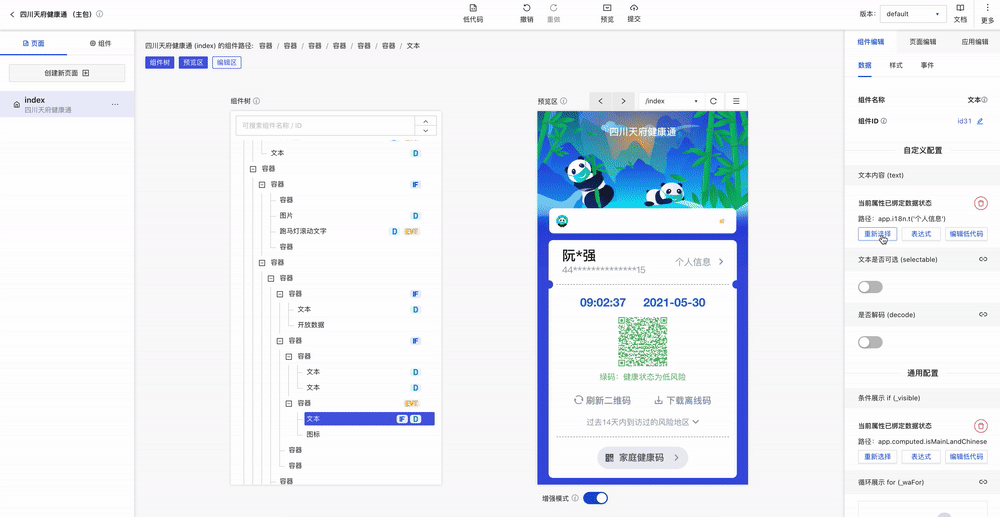Select 跑马灯滚动文字 in component tree

[x=303, y=231]
